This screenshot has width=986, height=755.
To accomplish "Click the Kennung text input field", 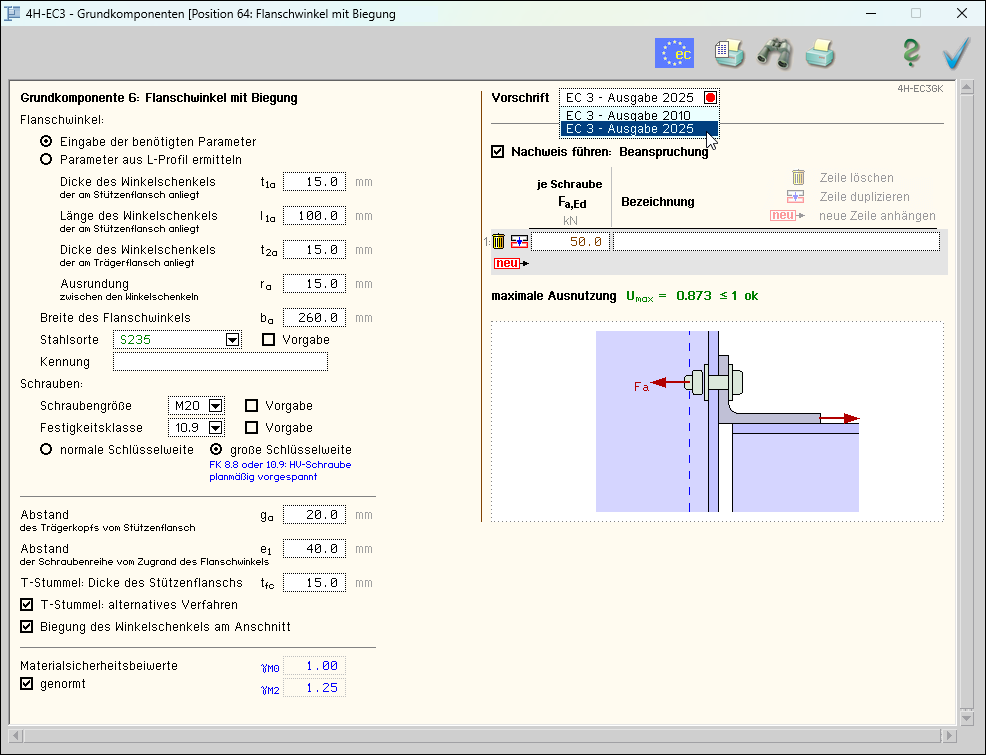I will (220, 362).
